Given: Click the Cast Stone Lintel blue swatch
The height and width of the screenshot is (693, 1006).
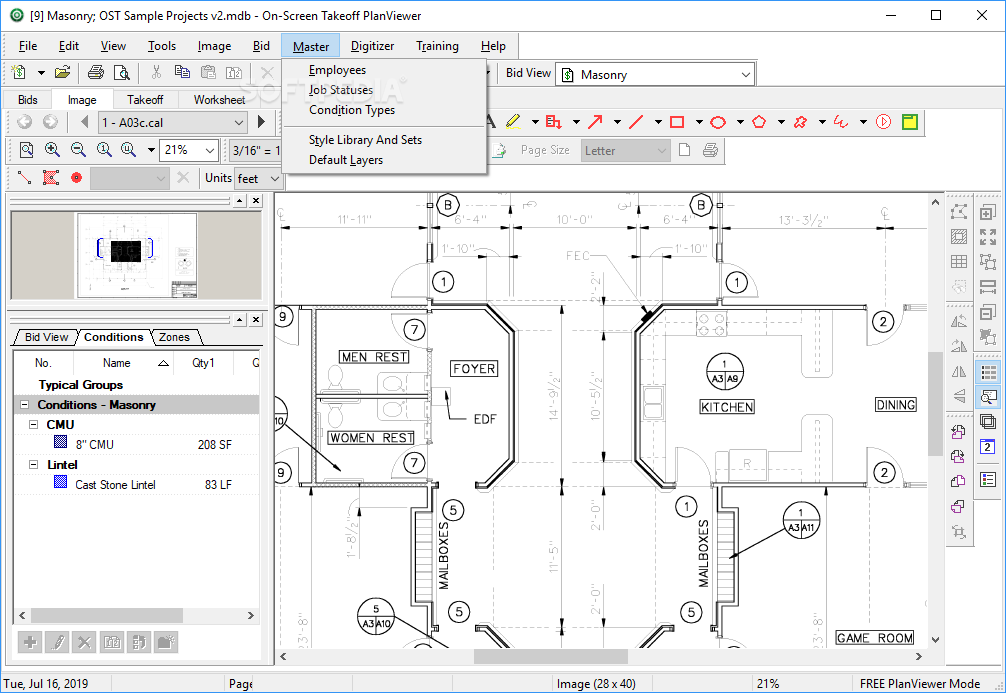Looking at the screenshot, I should click(60, 481).
